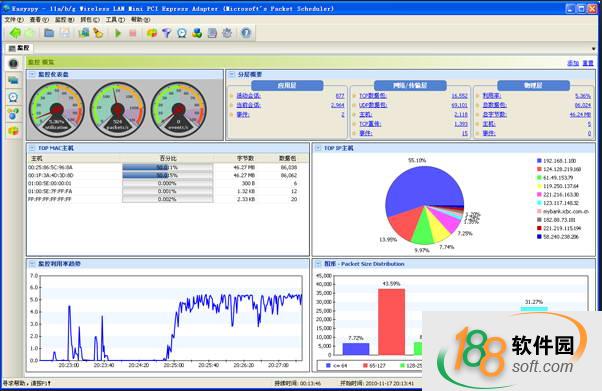Click the 重置 link at top right
The width and height of the screenshot is (602, 391).
pos(588,63)
